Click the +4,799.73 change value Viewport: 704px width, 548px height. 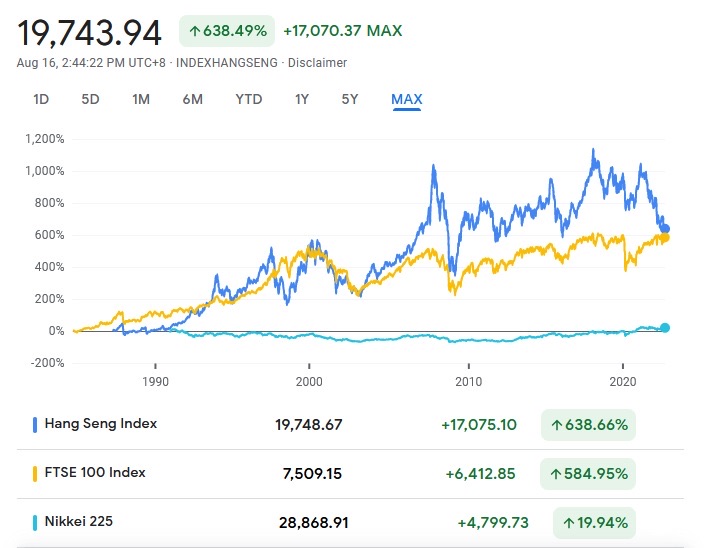coord(493,523)
